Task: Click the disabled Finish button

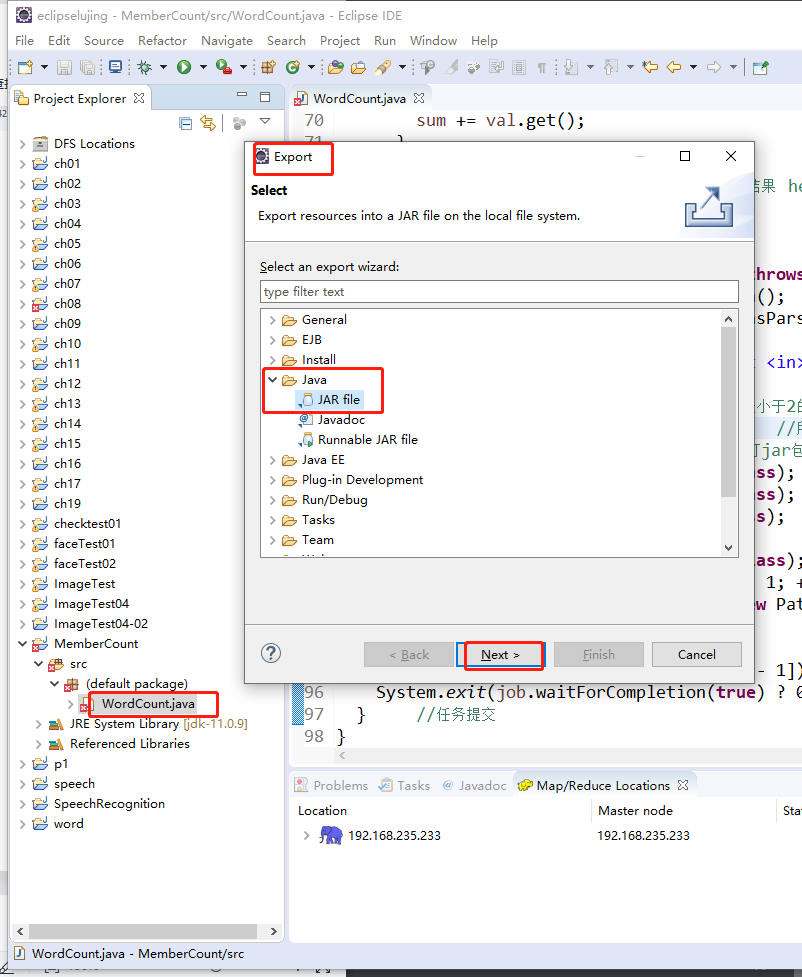Action: click(599, 655)
